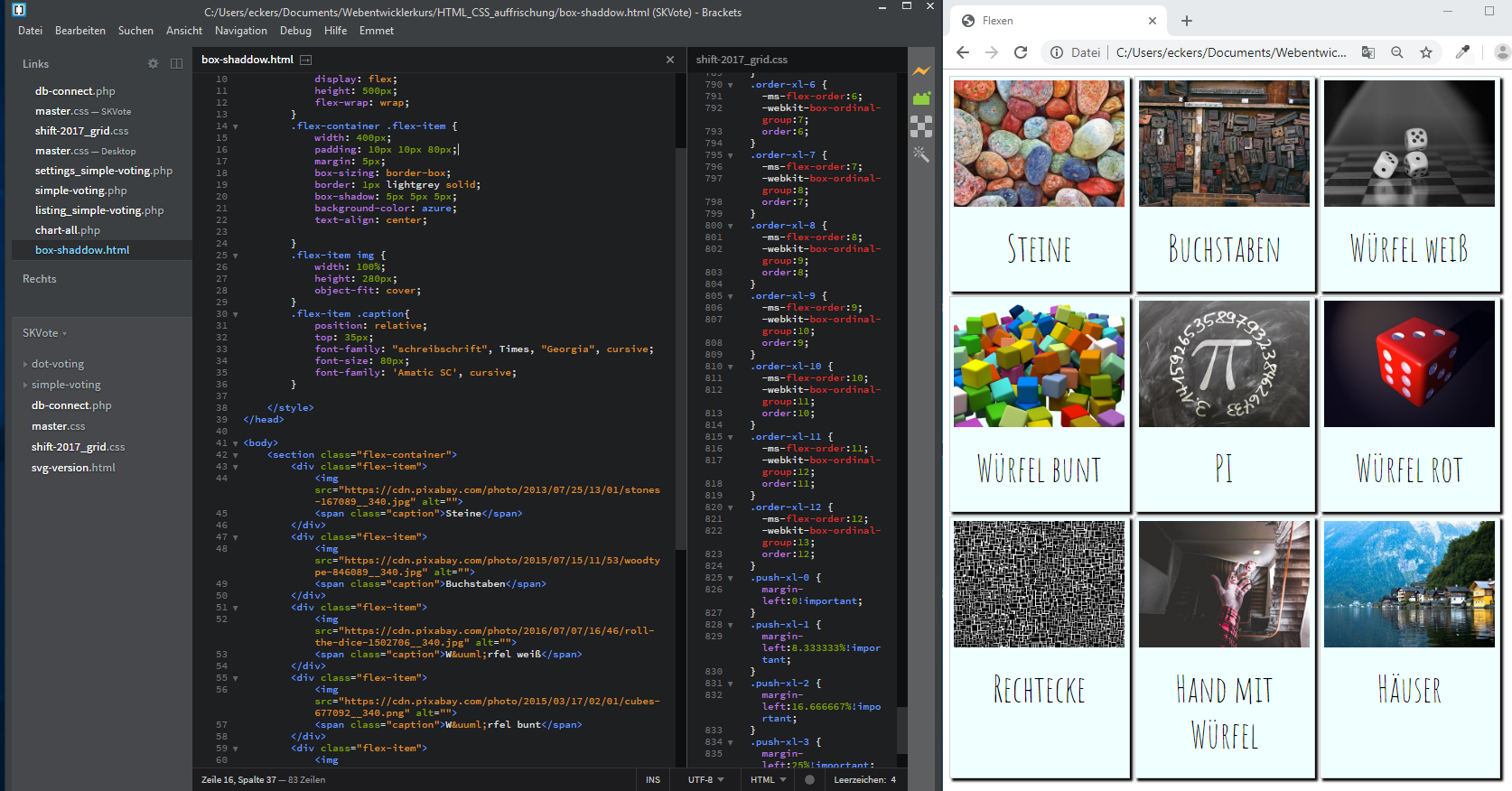
Task: Click the checkerboard icon in Brackets toolbar
Action: click(x=920, y=126)
